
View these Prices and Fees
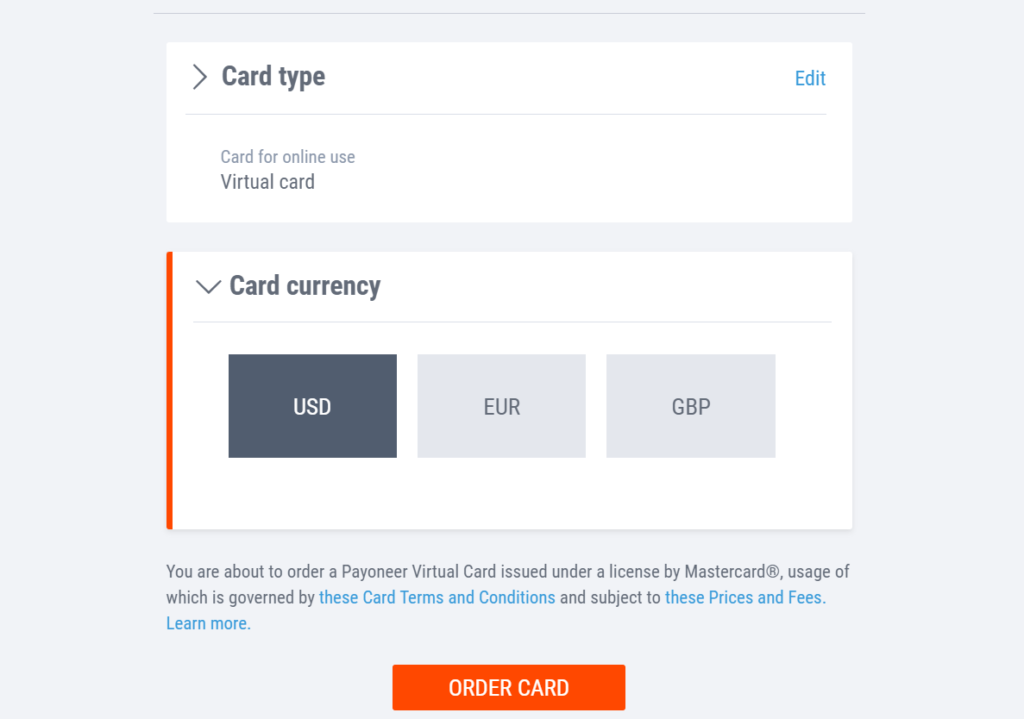(x=744, y=597)
